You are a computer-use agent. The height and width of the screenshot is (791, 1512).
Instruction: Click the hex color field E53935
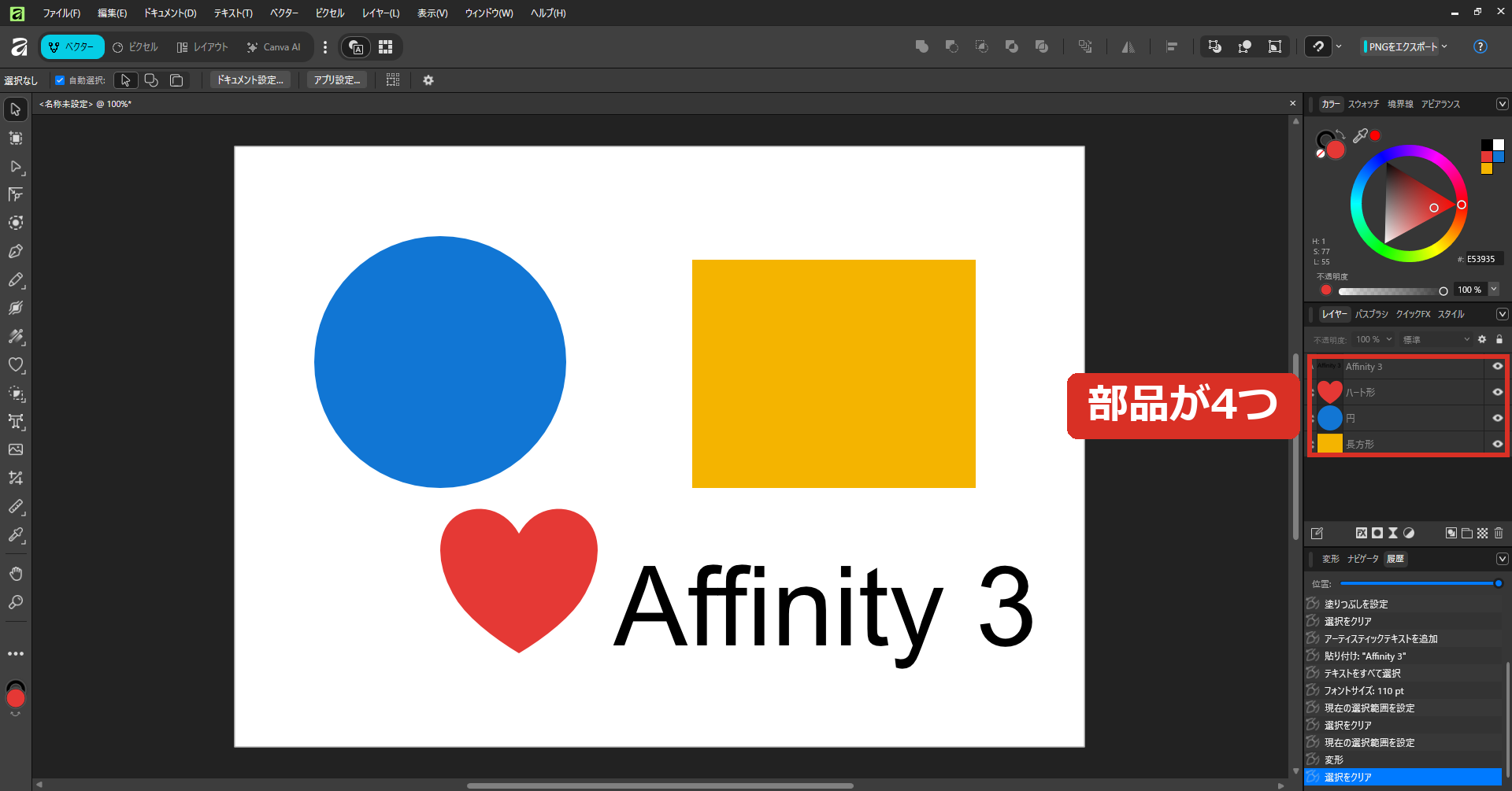[1484, 259]
